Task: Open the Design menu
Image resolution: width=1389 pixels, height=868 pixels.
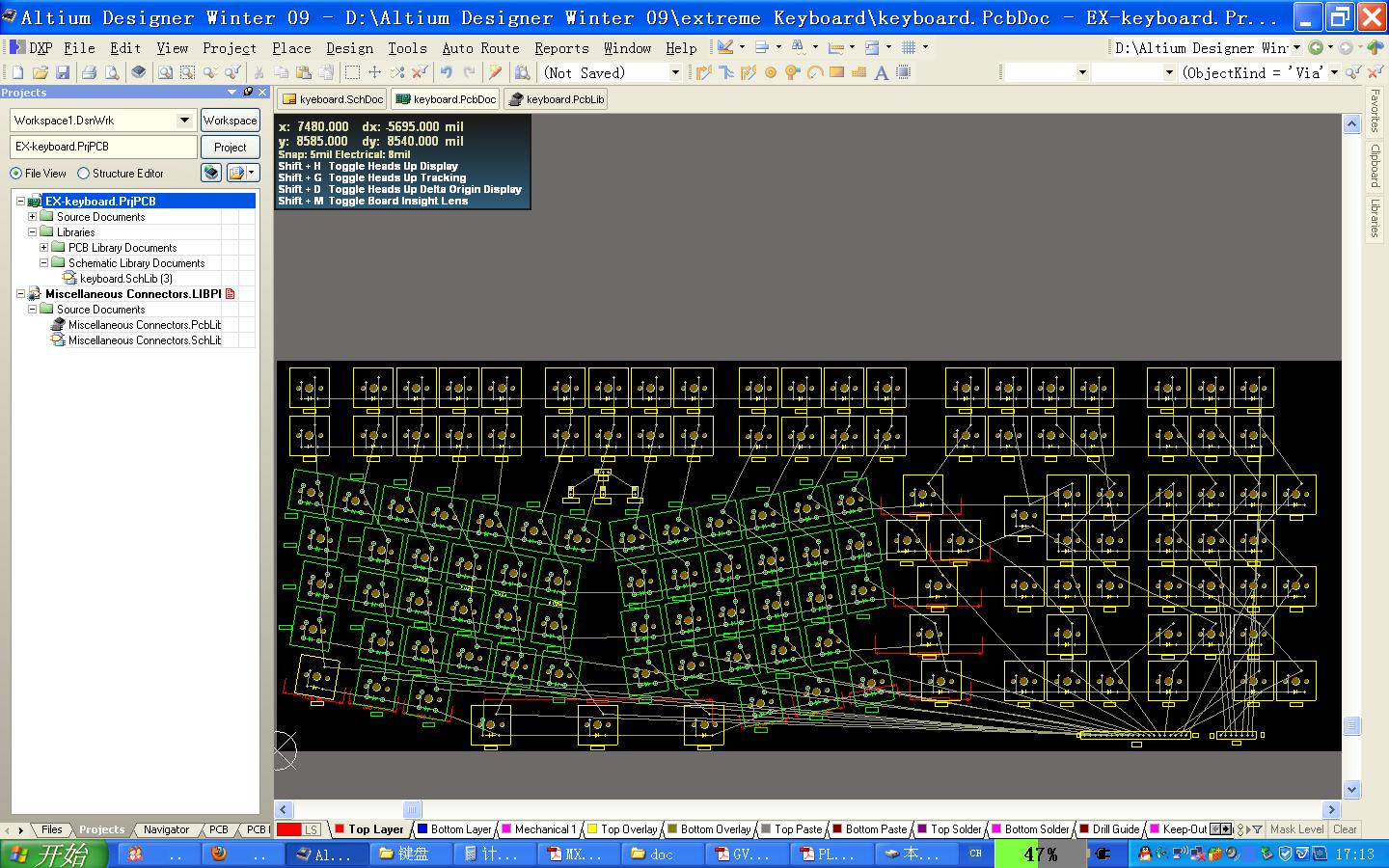Action: pos(349,47)
